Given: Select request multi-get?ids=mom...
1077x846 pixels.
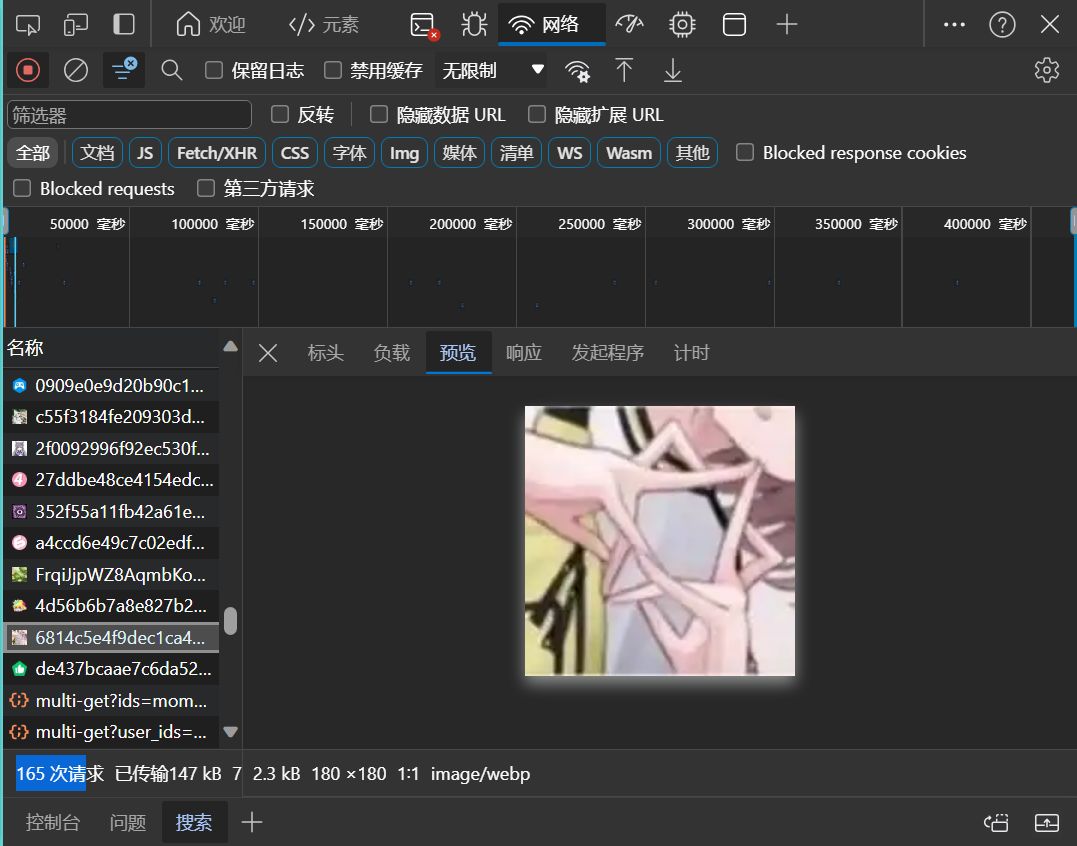Looking at the screenshot, I should [x=111, y=701].
